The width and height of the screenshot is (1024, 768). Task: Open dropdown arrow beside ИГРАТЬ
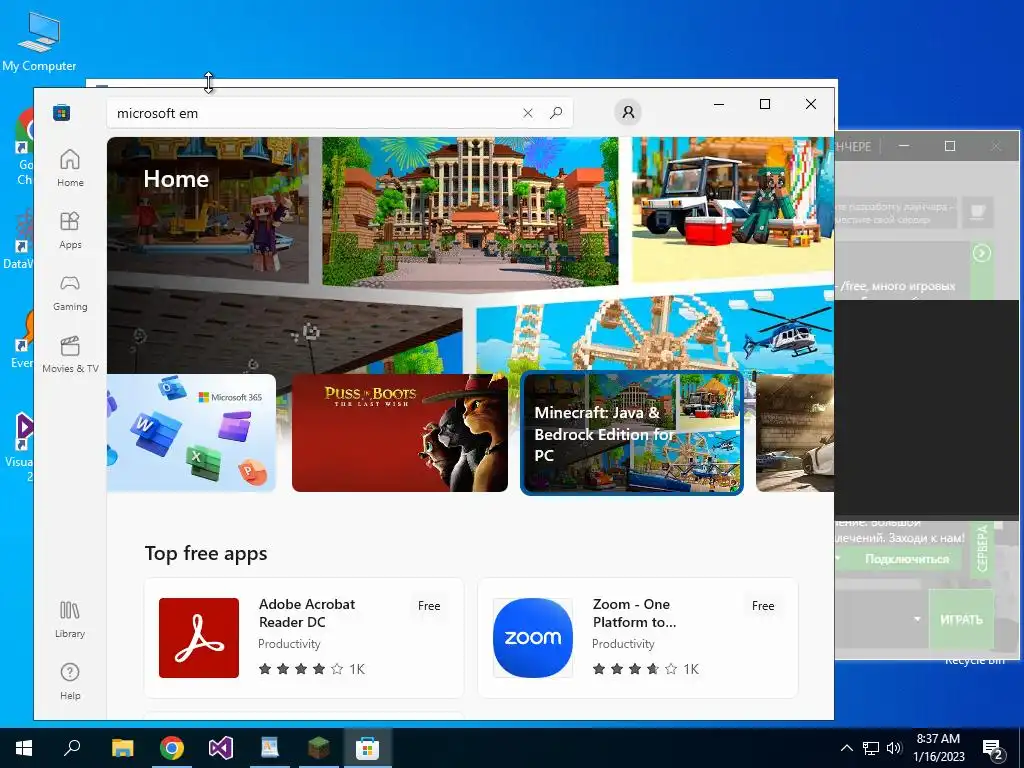coord(918,618)
